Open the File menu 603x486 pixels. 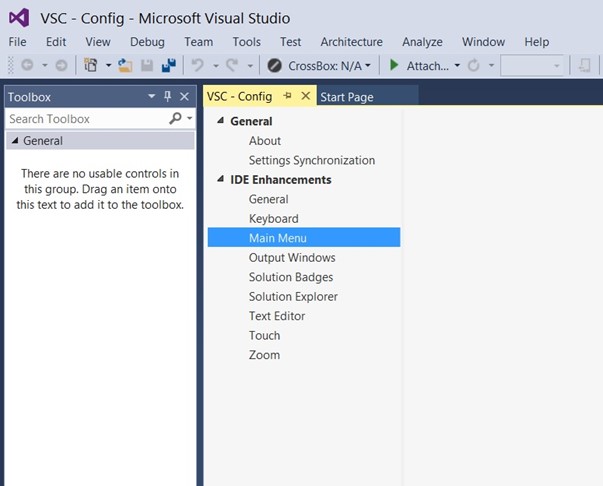click(x=18, y=42)
